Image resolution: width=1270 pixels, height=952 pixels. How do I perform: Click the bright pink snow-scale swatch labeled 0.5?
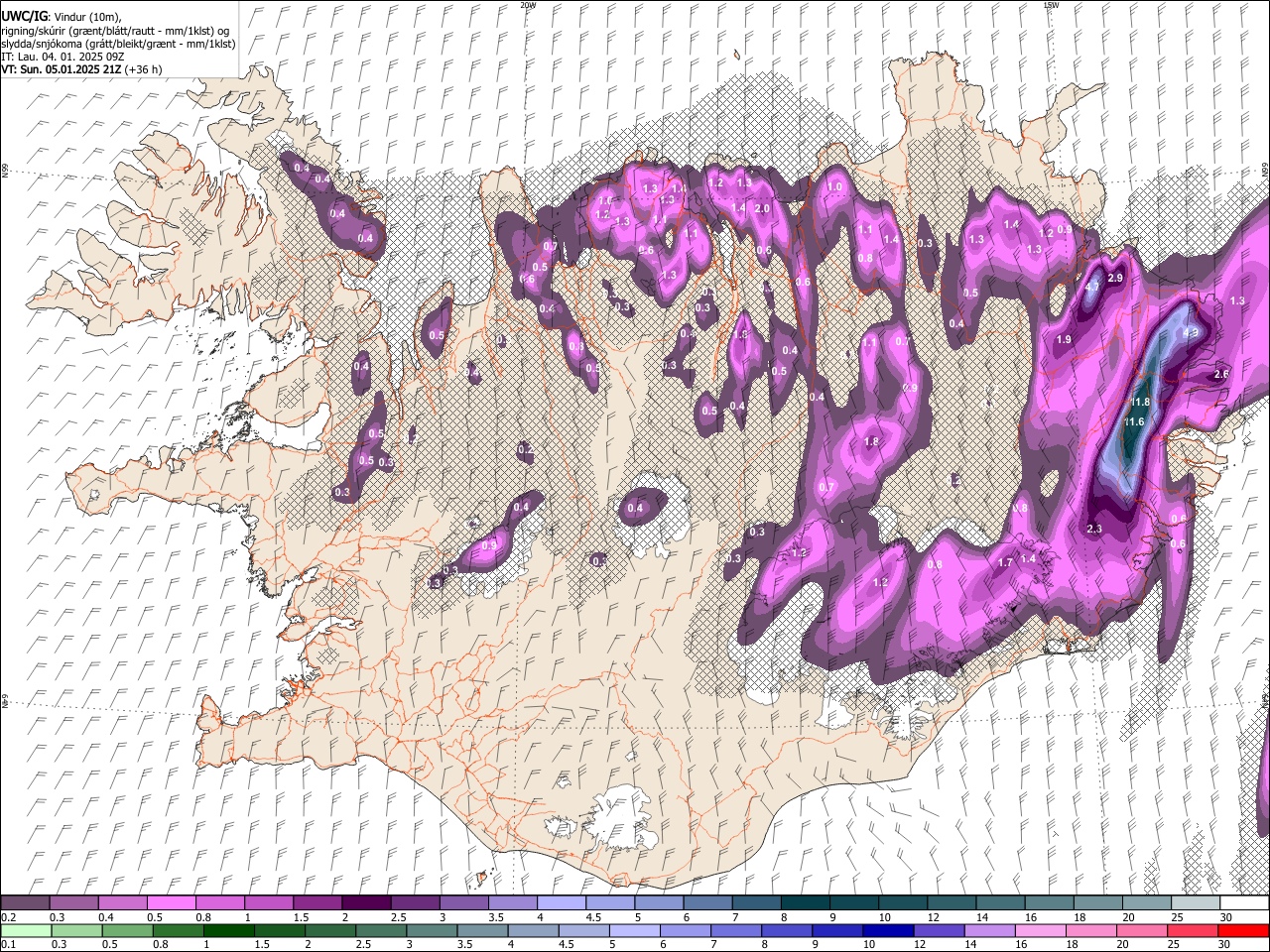(173, 903)
